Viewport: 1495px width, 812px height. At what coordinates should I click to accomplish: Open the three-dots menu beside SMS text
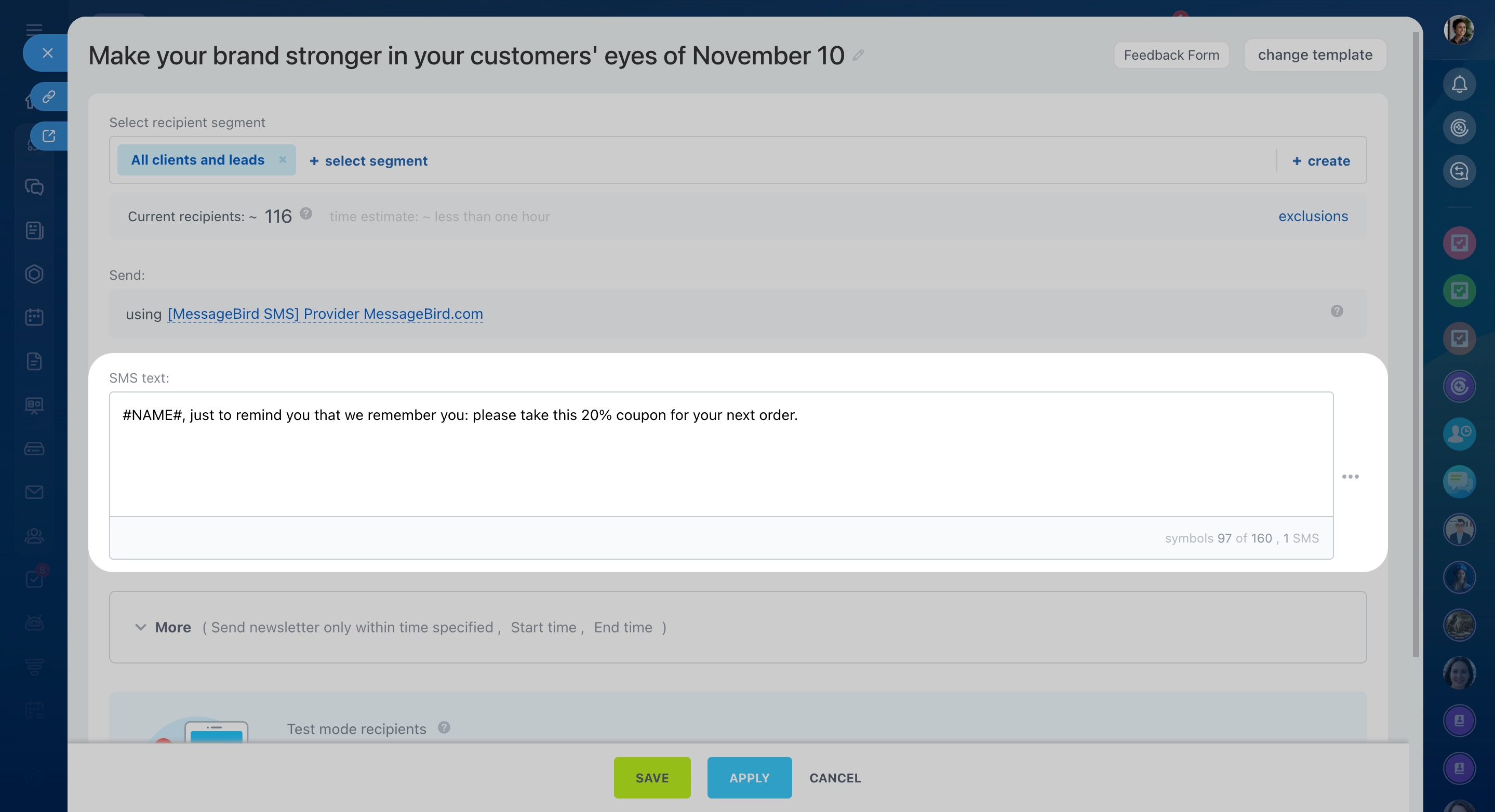click(1350, 477)
